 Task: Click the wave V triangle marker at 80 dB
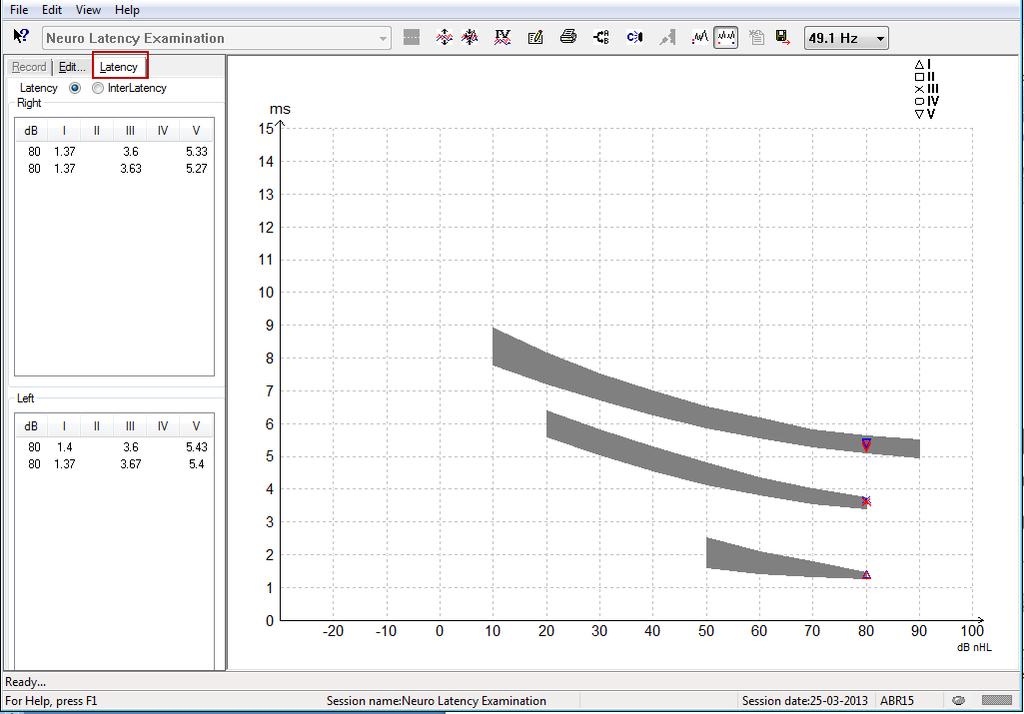[866, 444]
